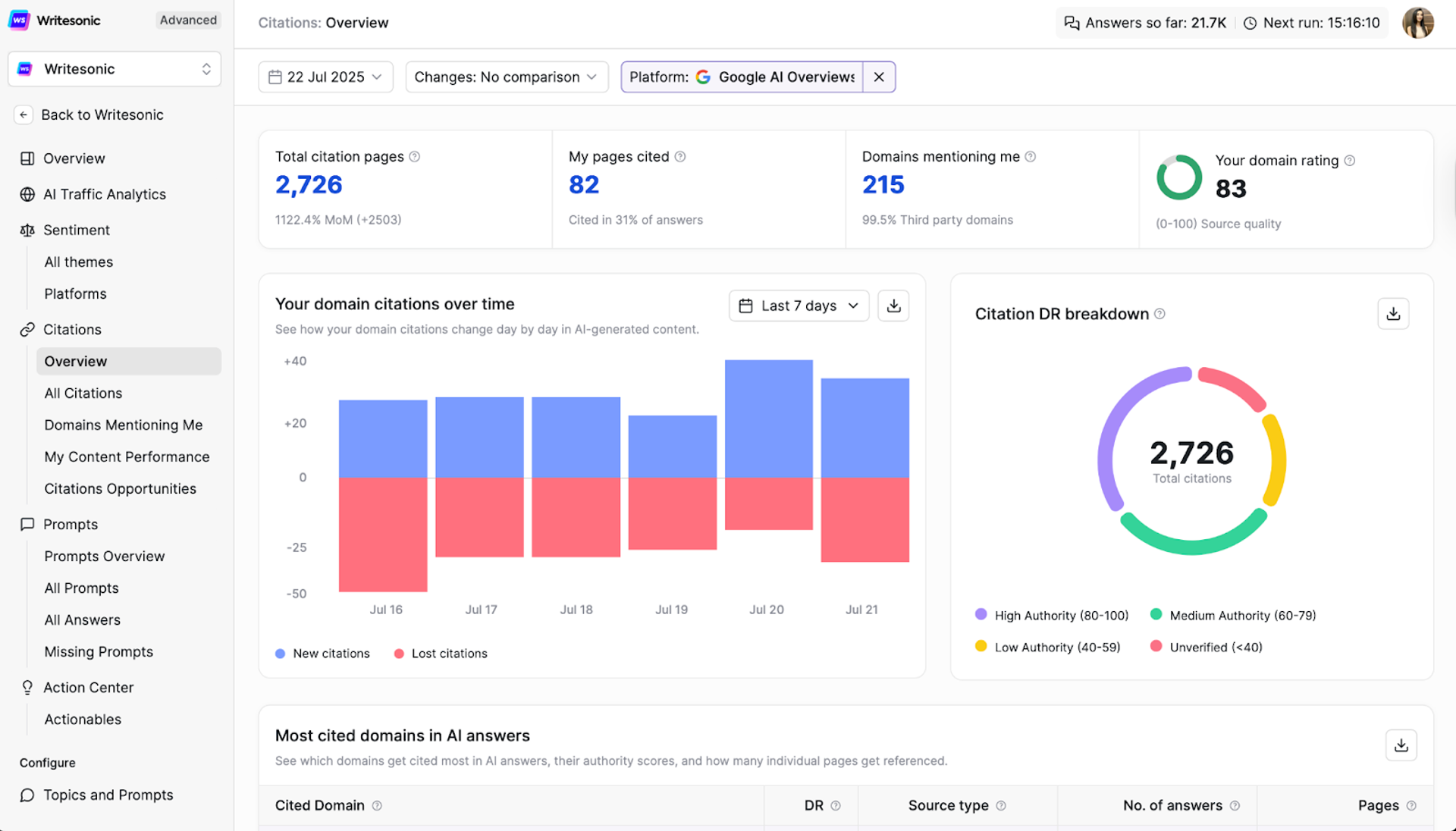This screenshot has width=1456, height=831.
Task: Open the Platform Google AI Overviews filter
Action: click(x=742, y=77)
